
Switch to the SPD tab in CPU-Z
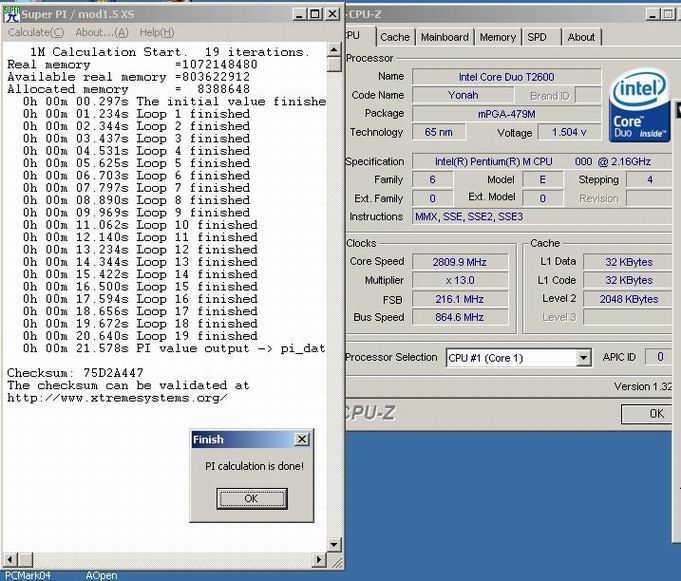tap(537, 37)
